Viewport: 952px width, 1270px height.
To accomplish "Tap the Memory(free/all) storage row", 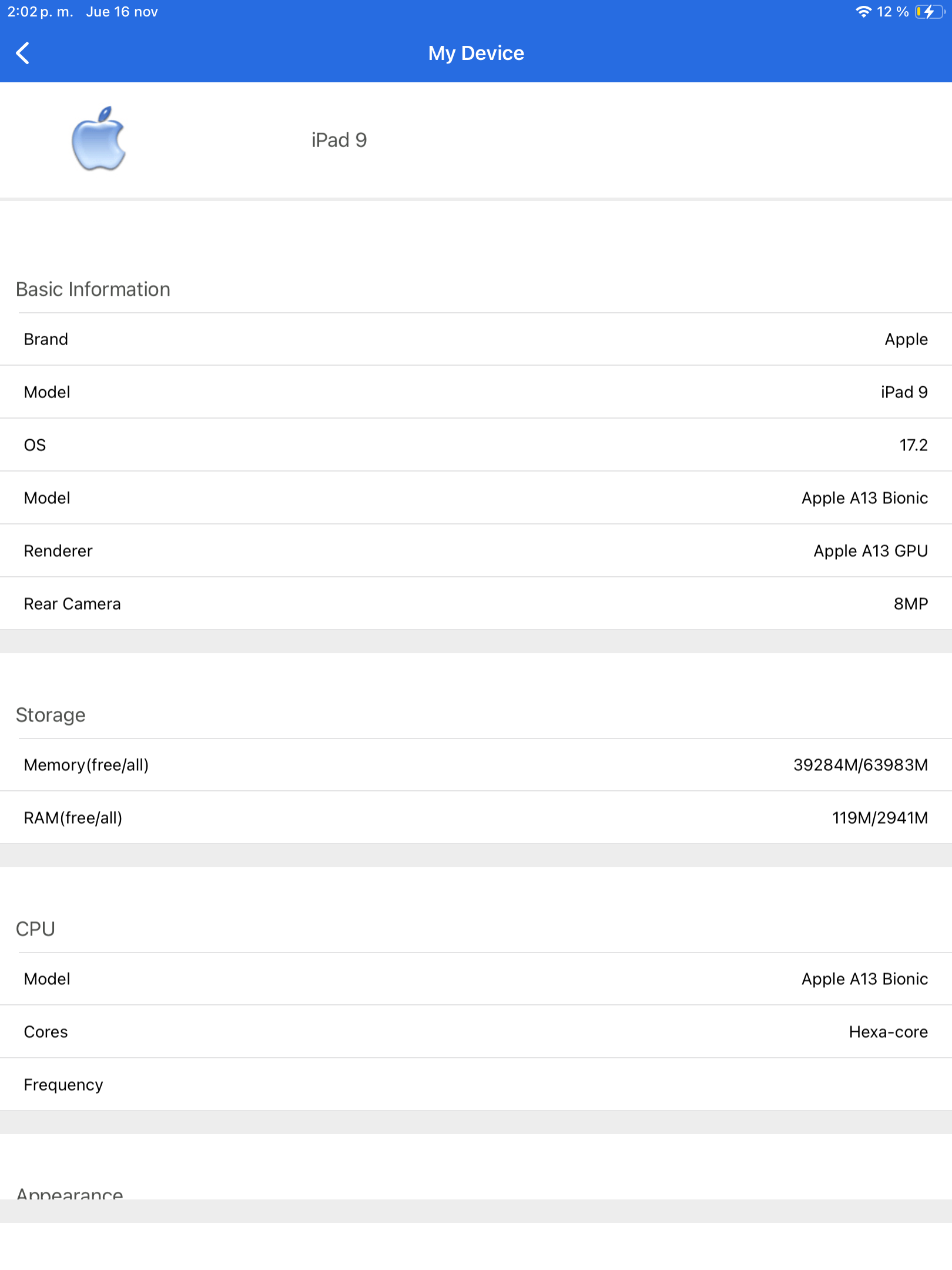I will [476, 765].
